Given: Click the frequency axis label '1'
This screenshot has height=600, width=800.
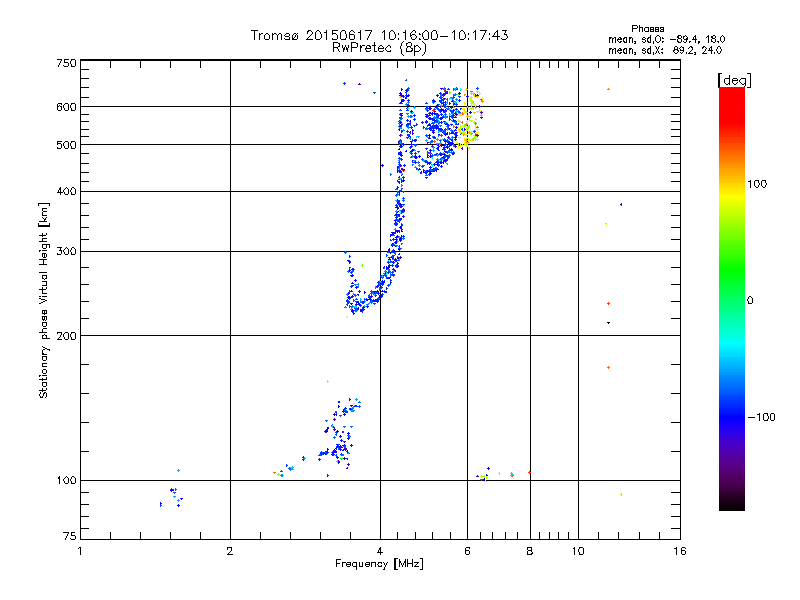Looking at the screenshot, I should pos(80,551).
